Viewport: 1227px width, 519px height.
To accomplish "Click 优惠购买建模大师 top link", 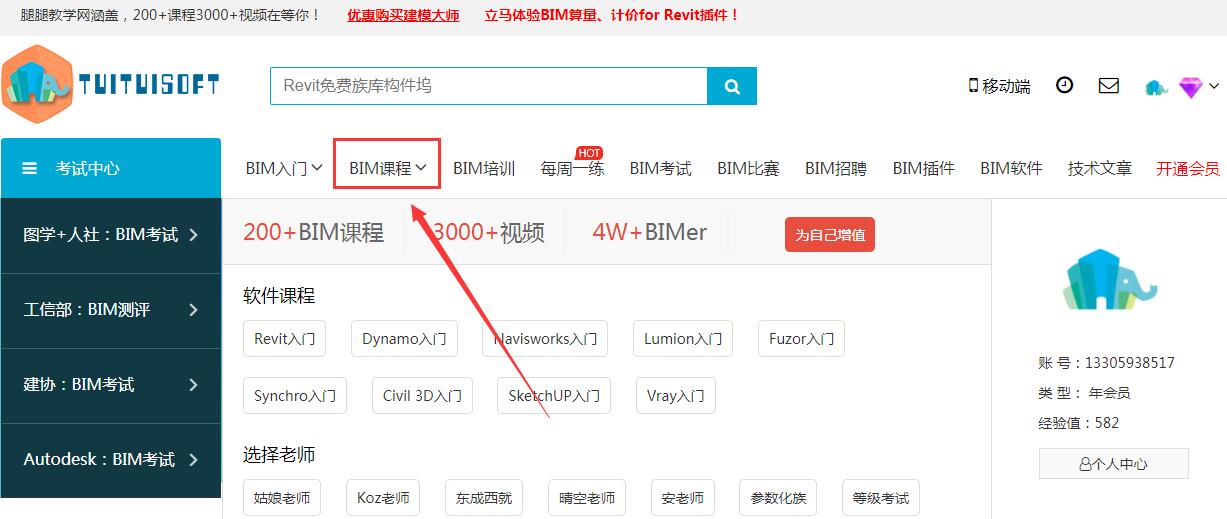I will (403, 15).
